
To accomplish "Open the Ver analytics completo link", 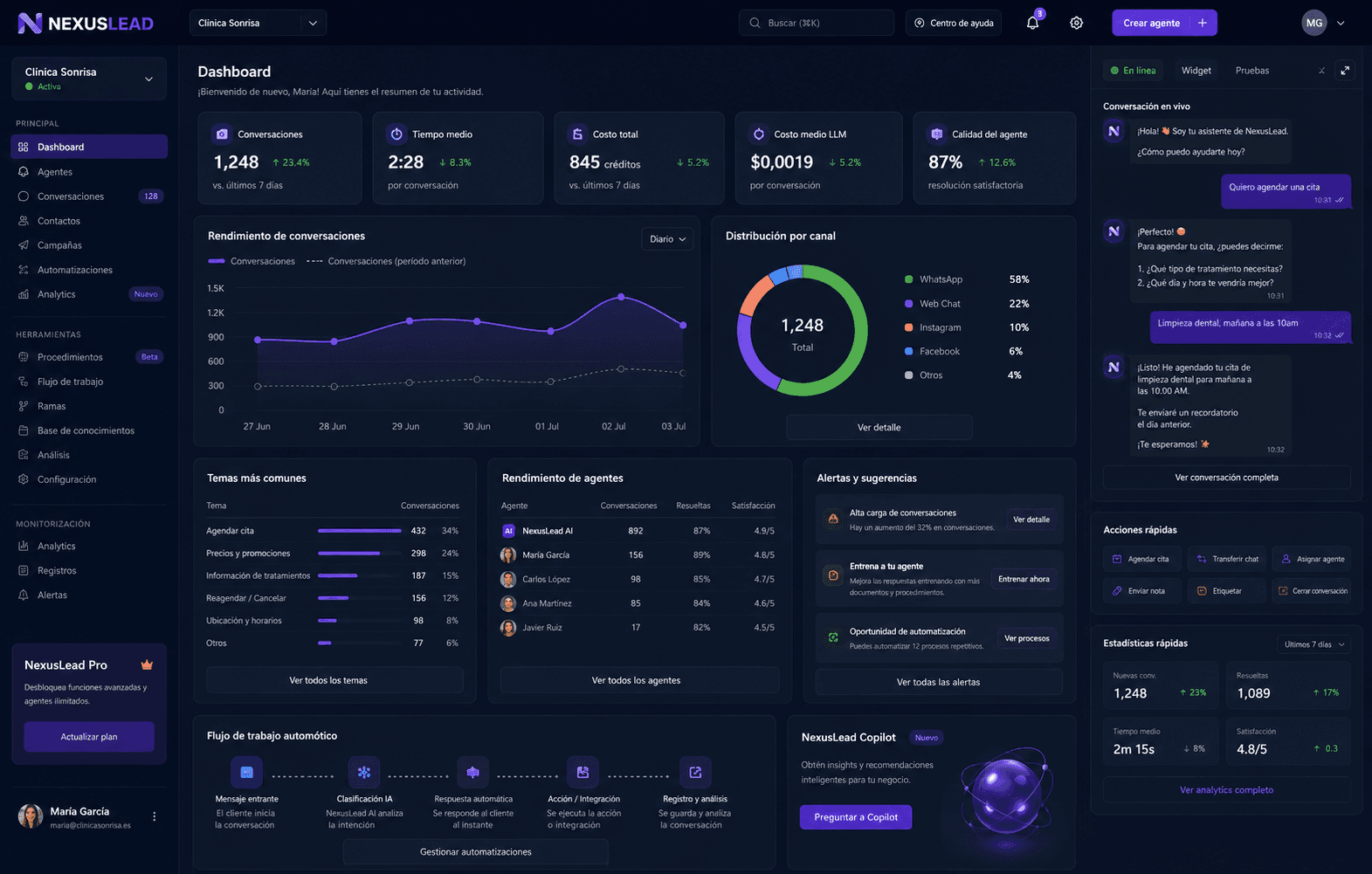I will point(1226,790).
